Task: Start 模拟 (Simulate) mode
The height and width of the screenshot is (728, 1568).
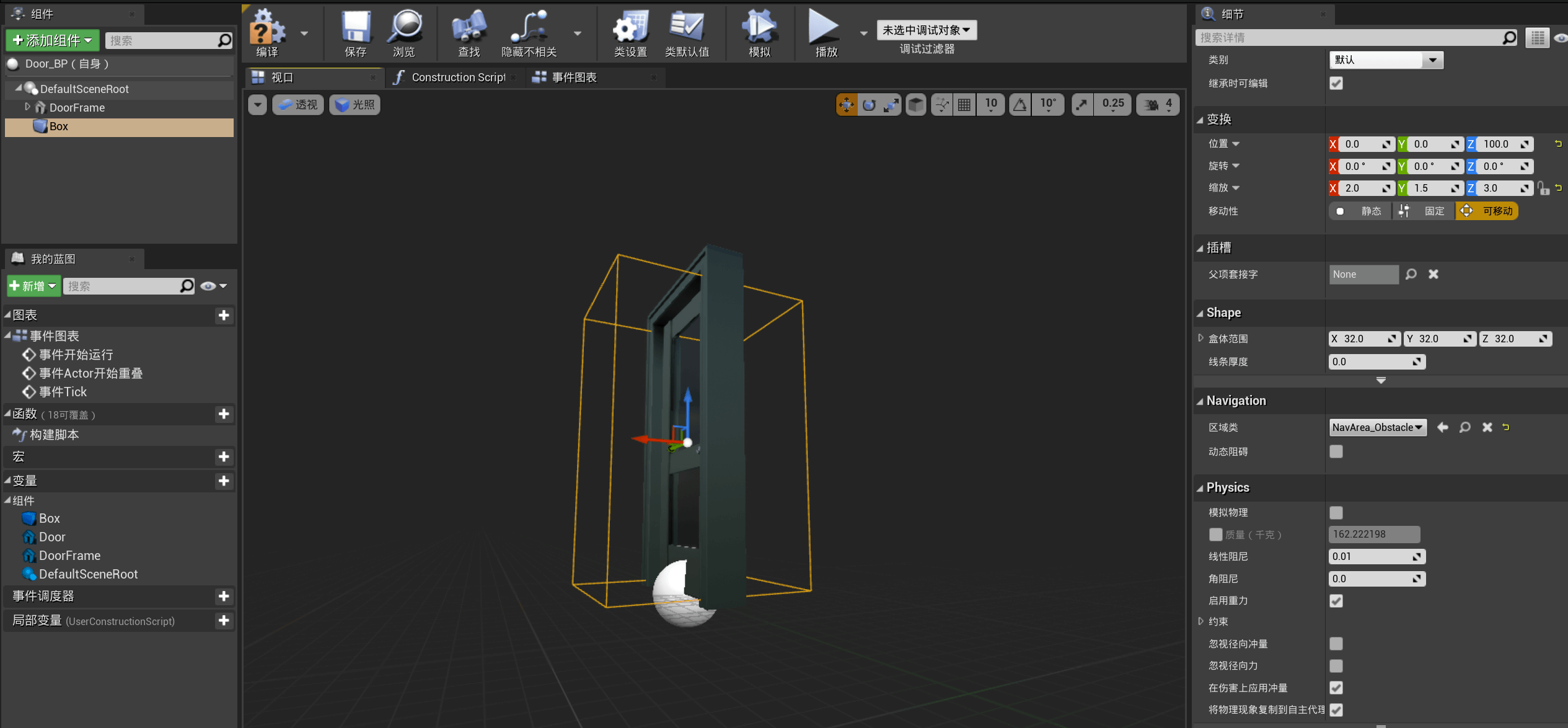Action: coord(759,33)
